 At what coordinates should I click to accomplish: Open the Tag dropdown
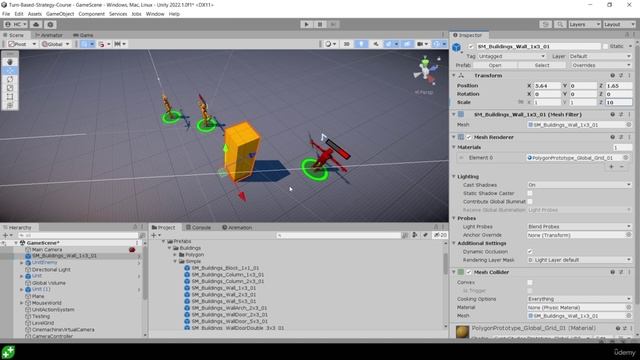coord(511,56)
